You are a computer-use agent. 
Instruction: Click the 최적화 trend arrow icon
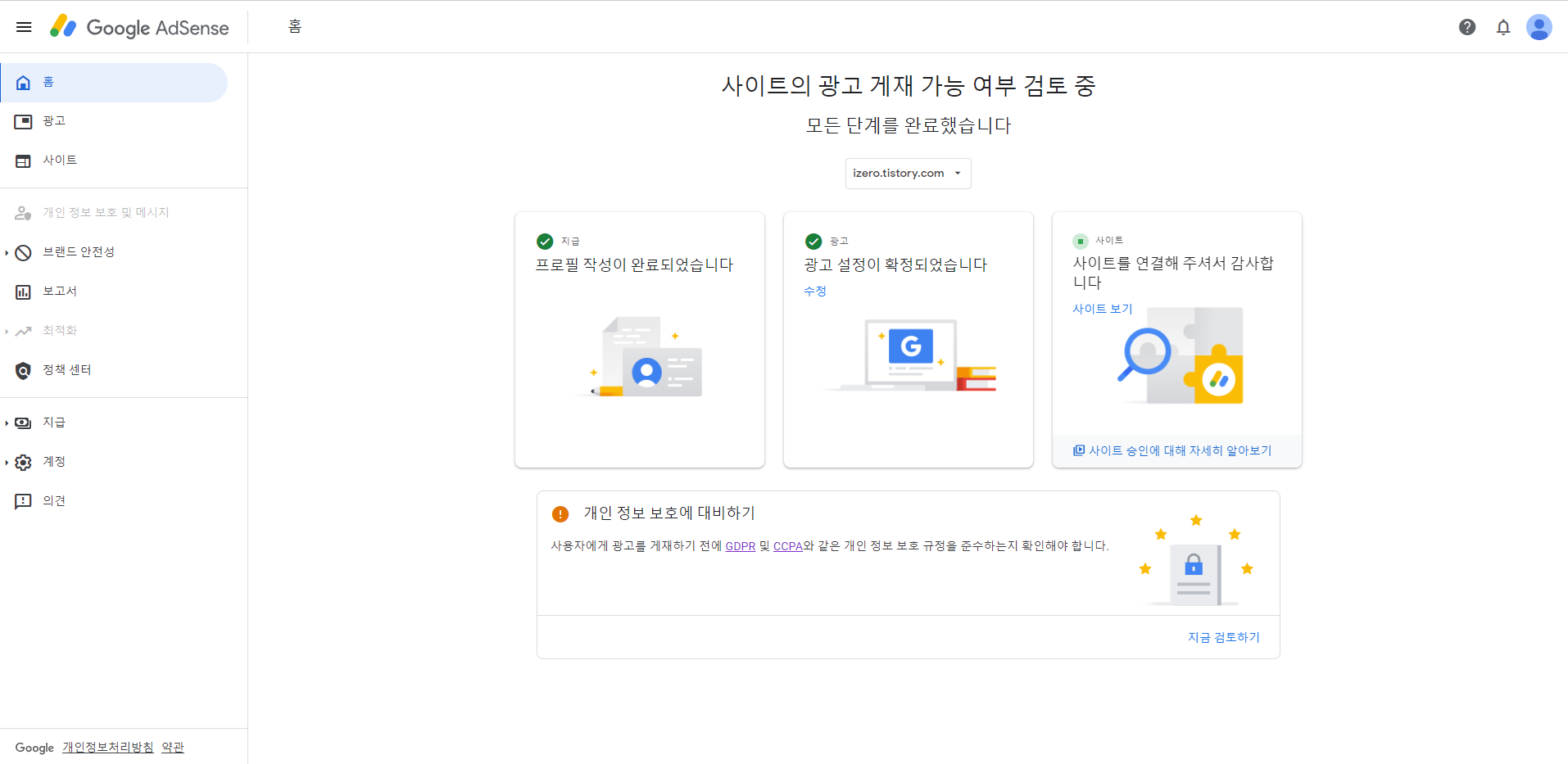tap(23, 331)
